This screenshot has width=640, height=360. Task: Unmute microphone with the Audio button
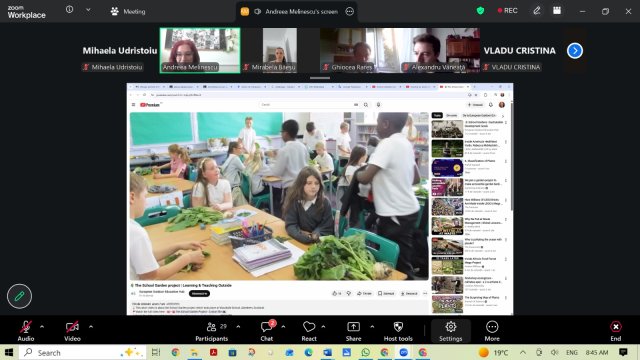(26, 331)
